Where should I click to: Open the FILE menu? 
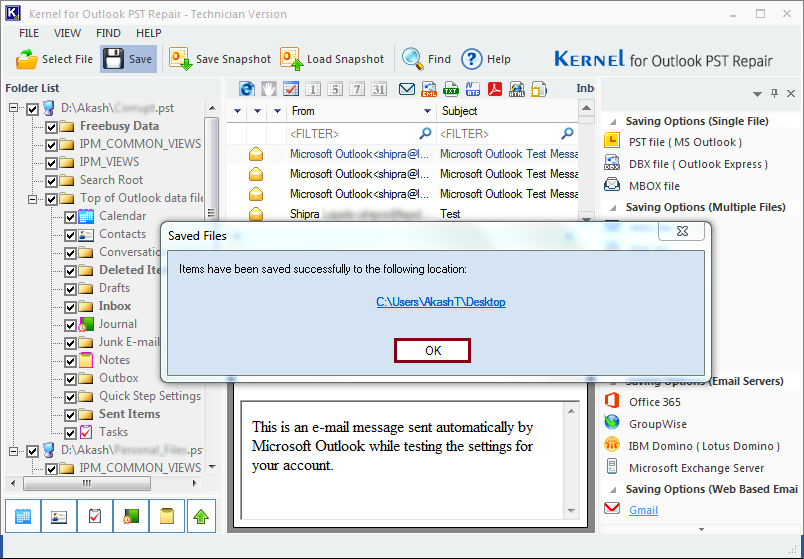click(x=29, y=33)
